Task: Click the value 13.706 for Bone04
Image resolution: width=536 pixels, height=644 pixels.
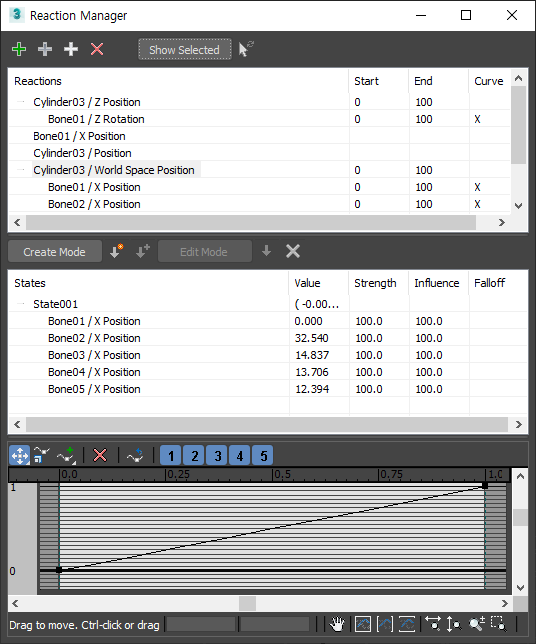Action: [312, 372]
